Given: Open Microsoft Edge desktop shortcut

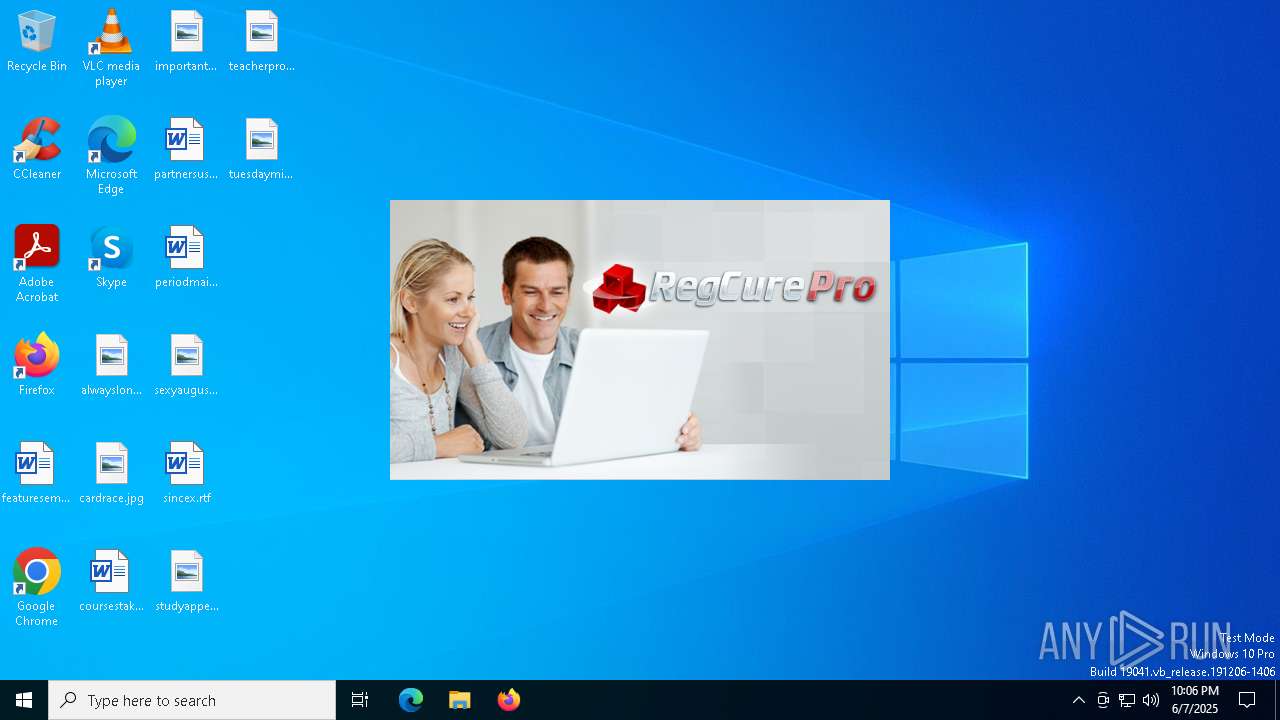Looking at the screenshot, I should 111,156.
